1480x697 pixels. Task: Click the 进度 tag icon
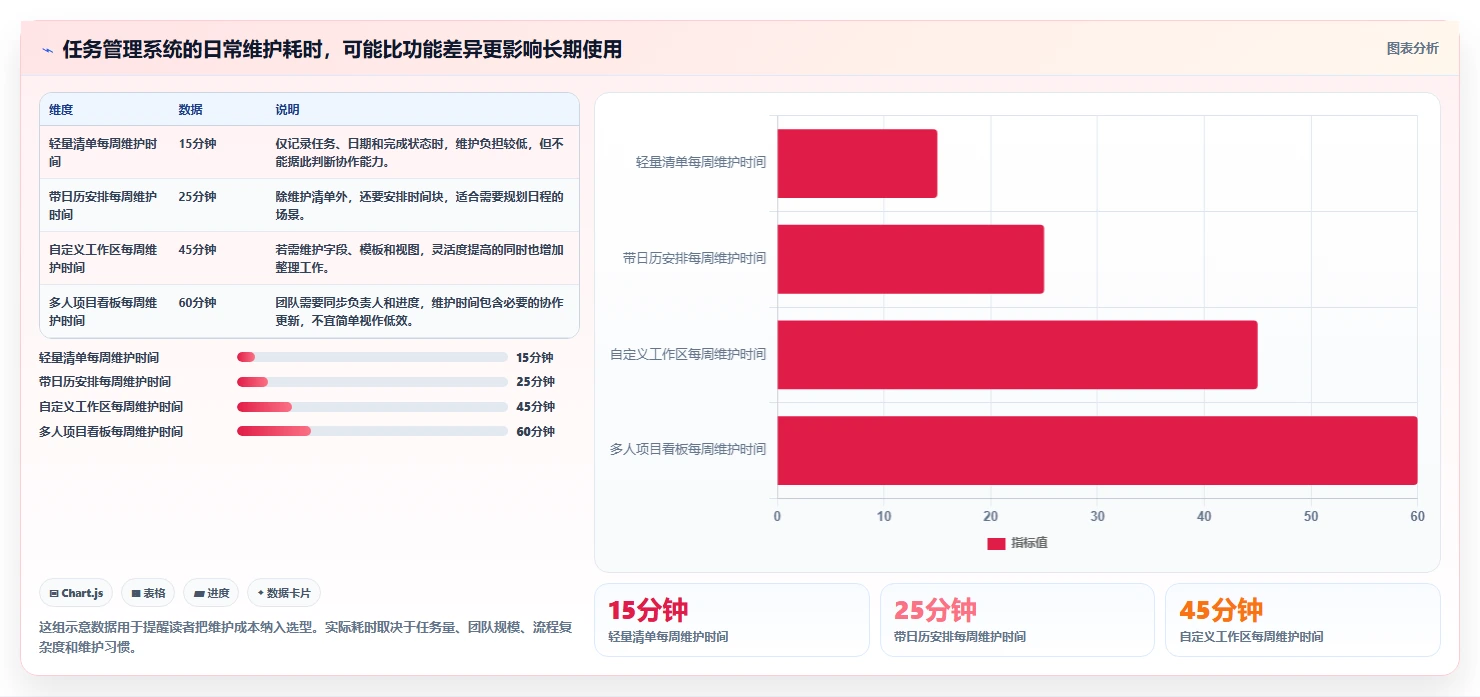click(x=199, y=593)
